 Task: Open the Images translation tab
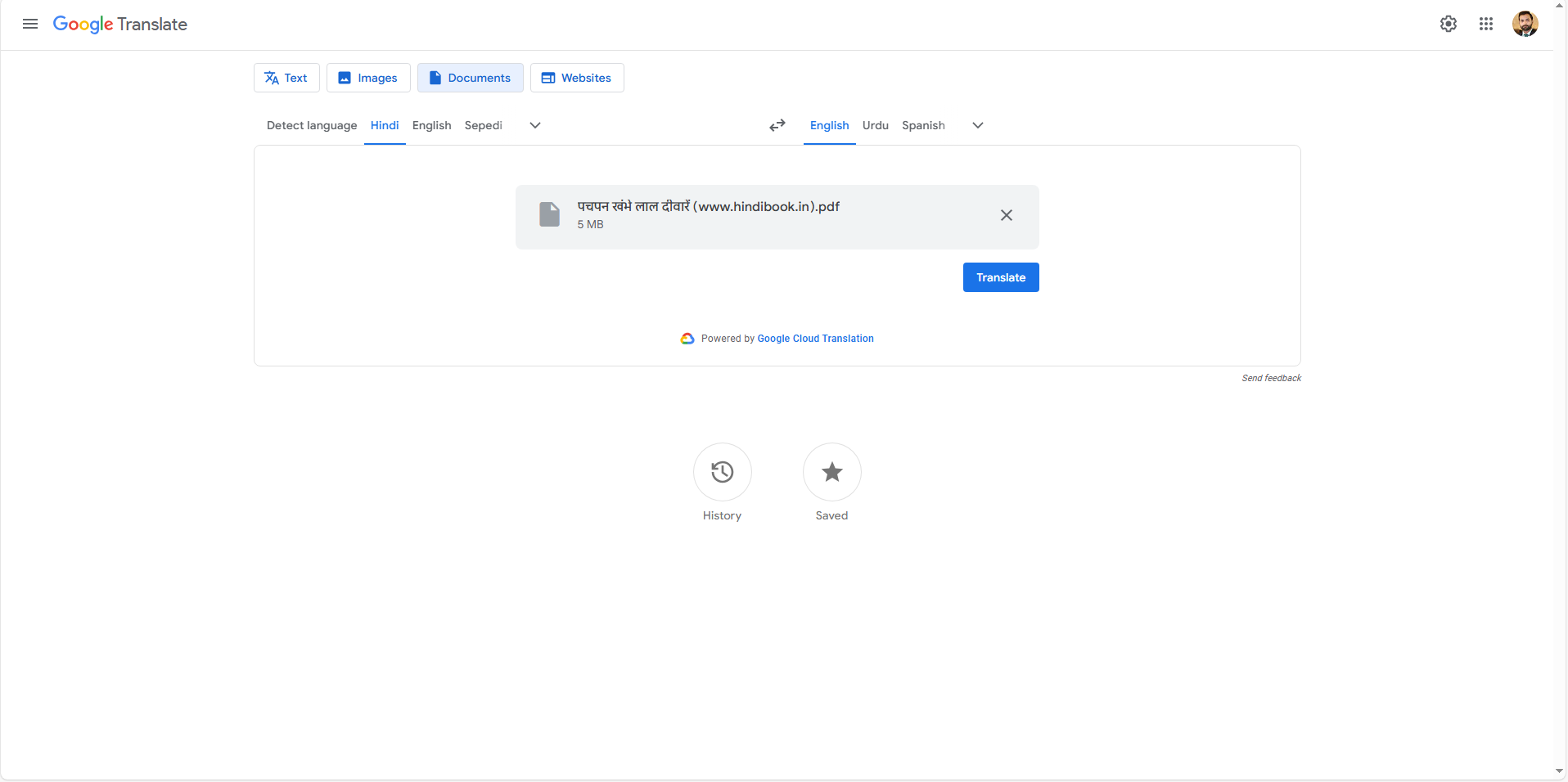(367, 77)
